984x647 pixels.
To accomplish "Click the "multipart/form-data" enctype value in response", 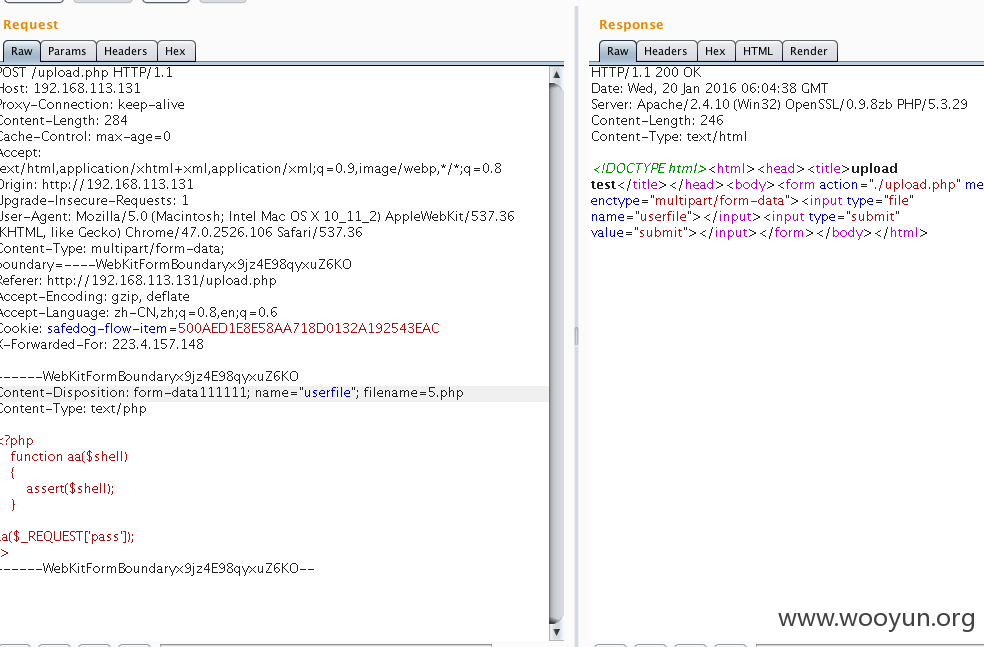I will 724,201.
